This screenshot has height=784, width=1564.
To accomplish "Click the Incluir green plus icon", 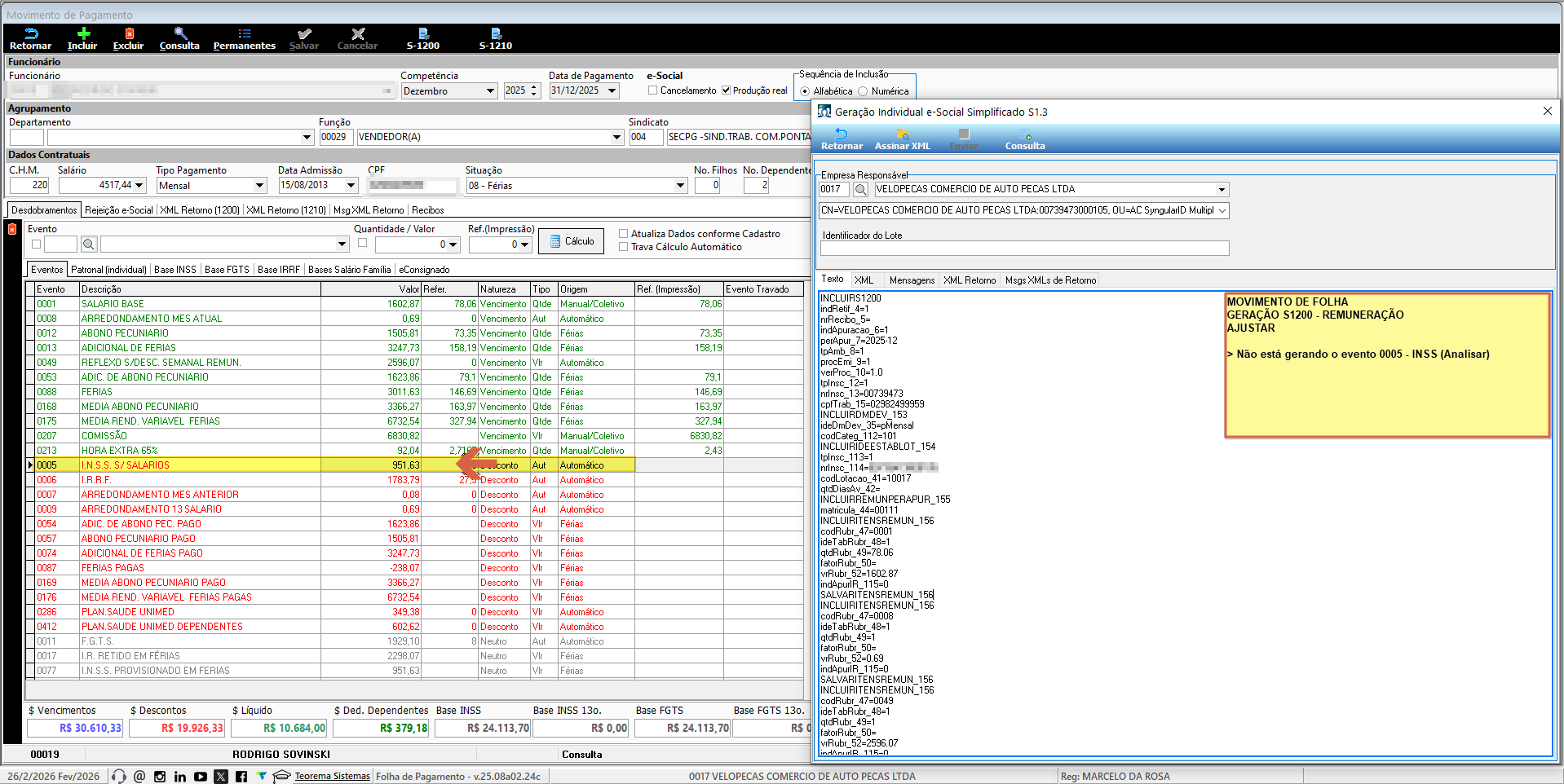I will tap(82, 34).
